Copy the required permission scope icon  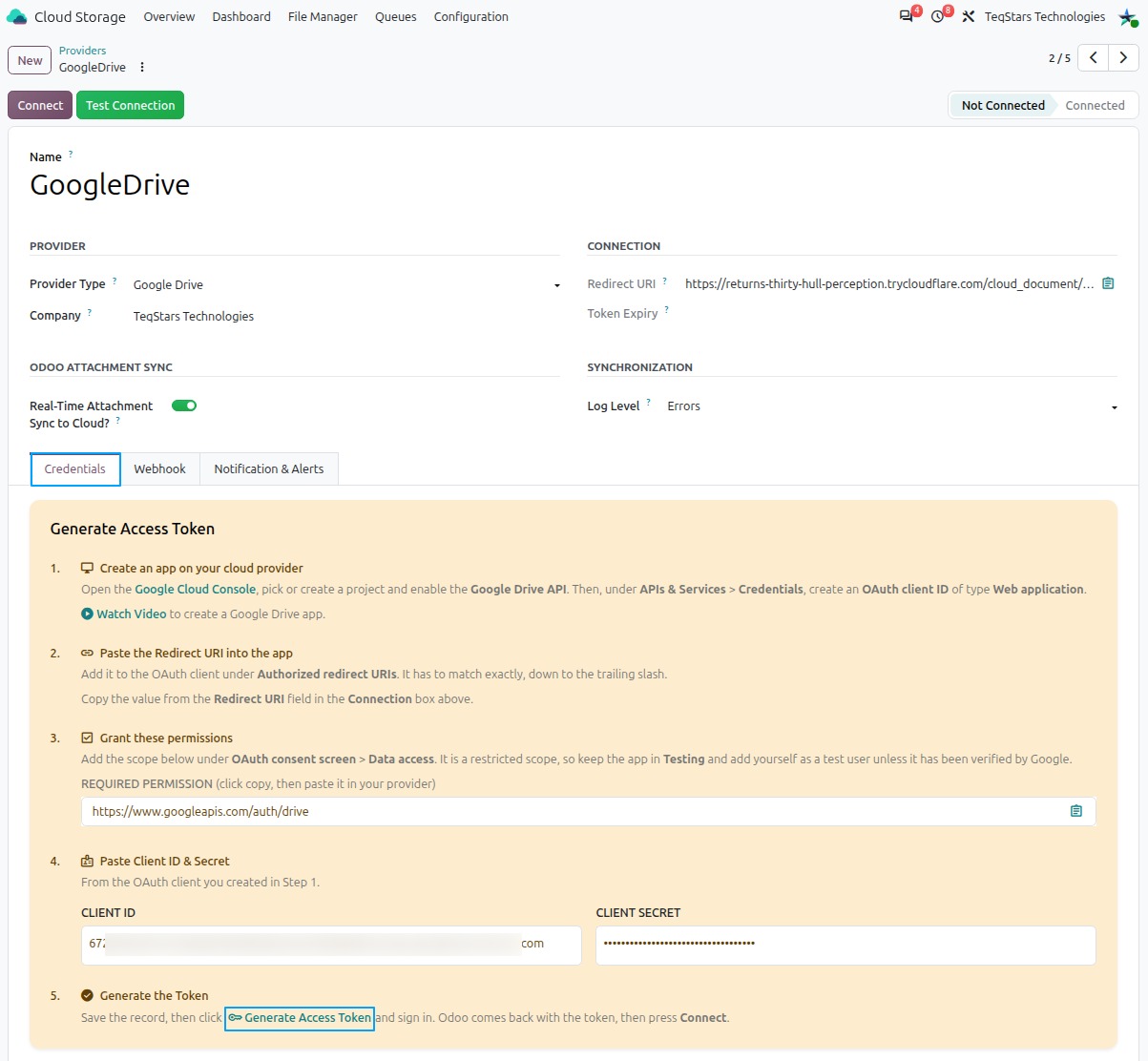click(x=1076, y=811)
